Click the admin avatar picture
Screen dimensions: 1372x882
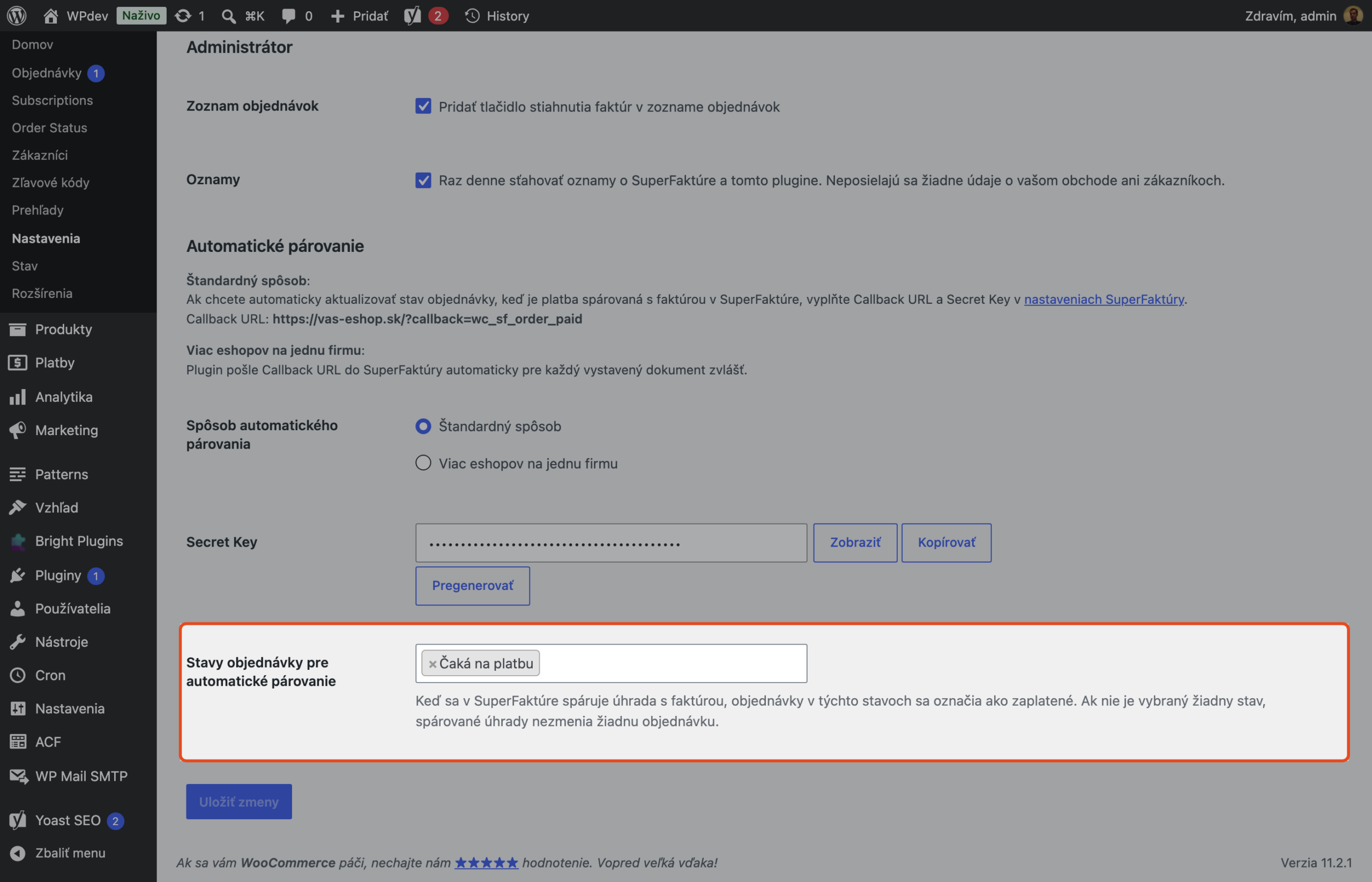coord(1353,16)
